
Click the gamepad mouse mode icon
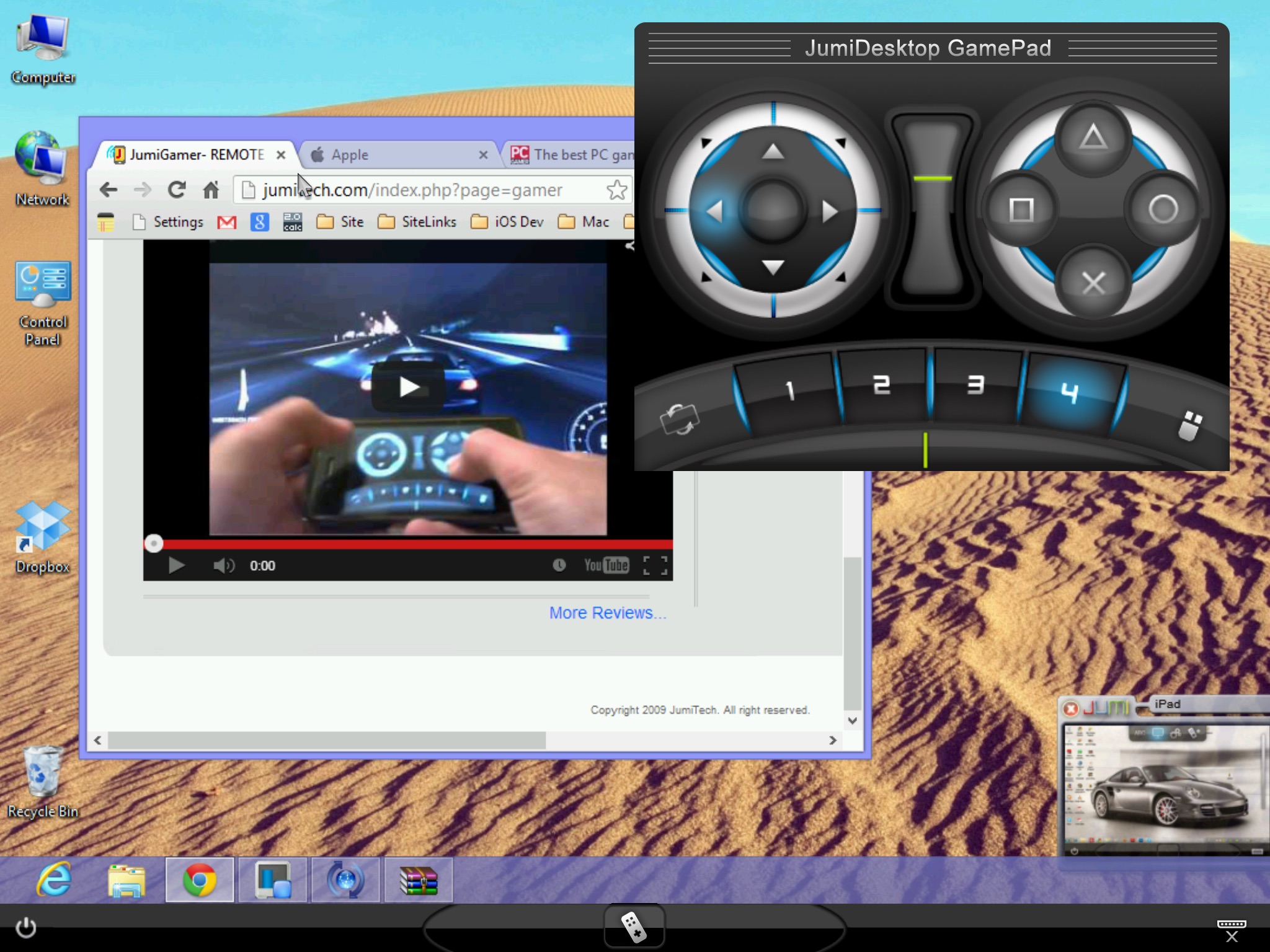[x=1189, y=425]
